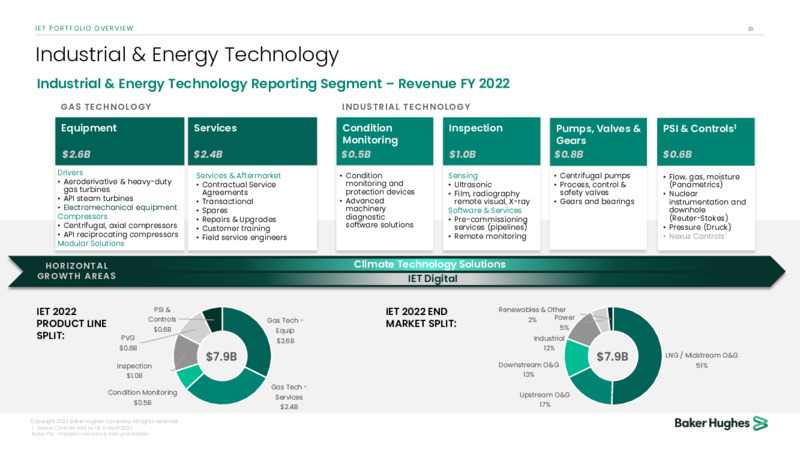
Task: Click the 'IET PORTFOLIO OVERVIEW' label
Action: [x=84, y=28]
